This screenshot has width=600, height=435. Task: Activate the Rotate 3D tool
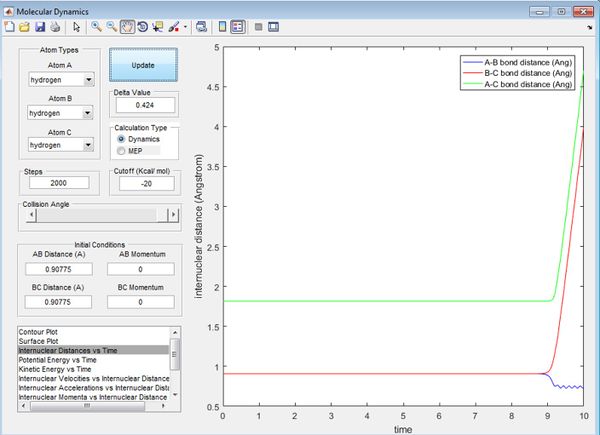(141, 25)
